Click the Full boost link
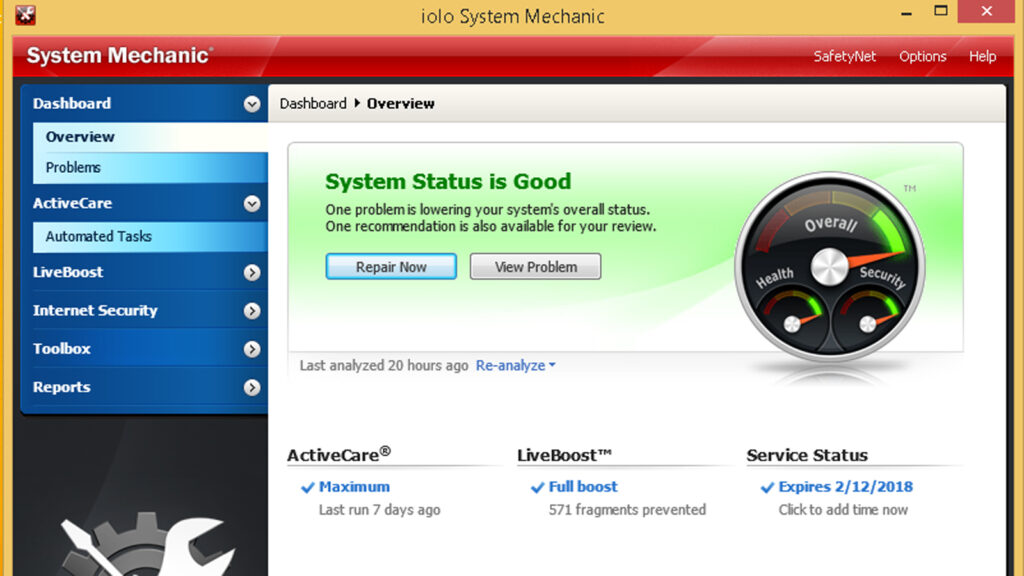 [x=583, y=487]
